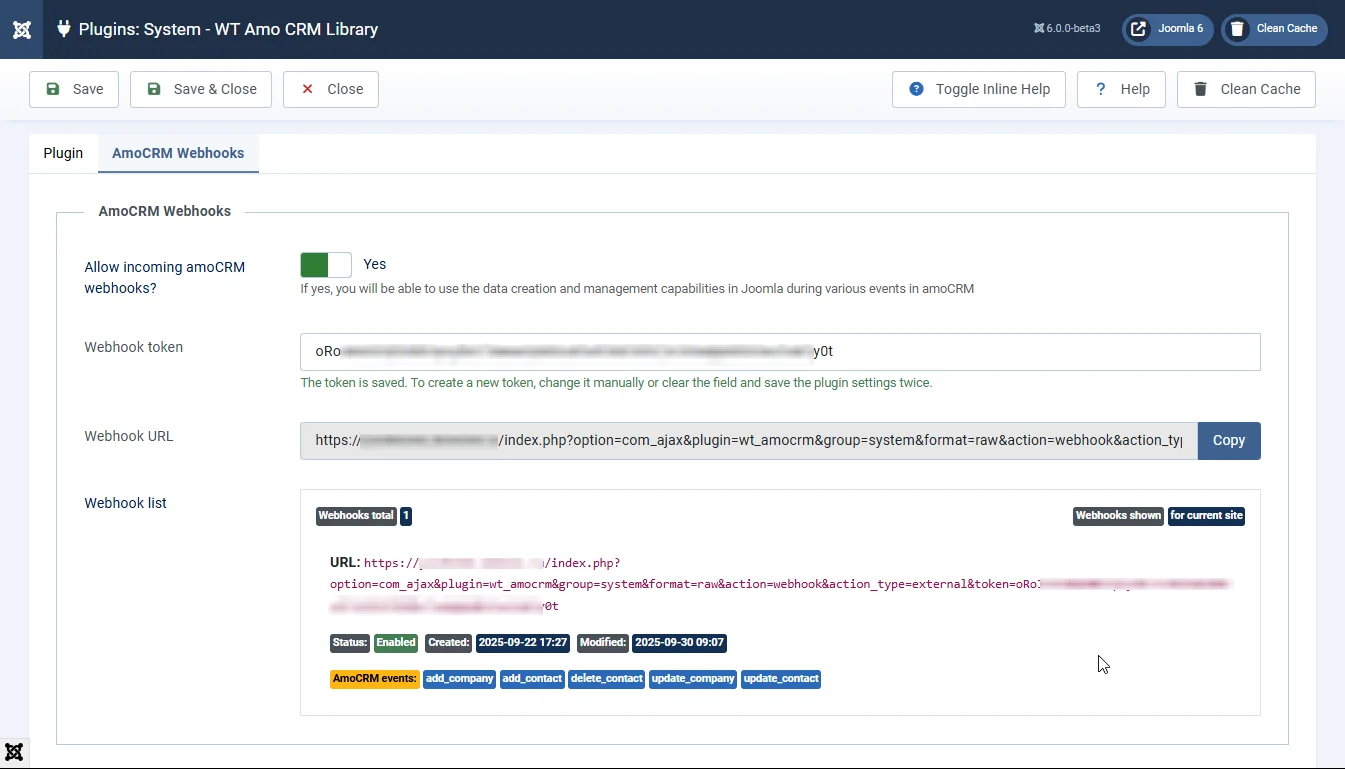
Task: Click the Webhook URL read-only field
Action: pyautogui.click(x=748, y=441)
